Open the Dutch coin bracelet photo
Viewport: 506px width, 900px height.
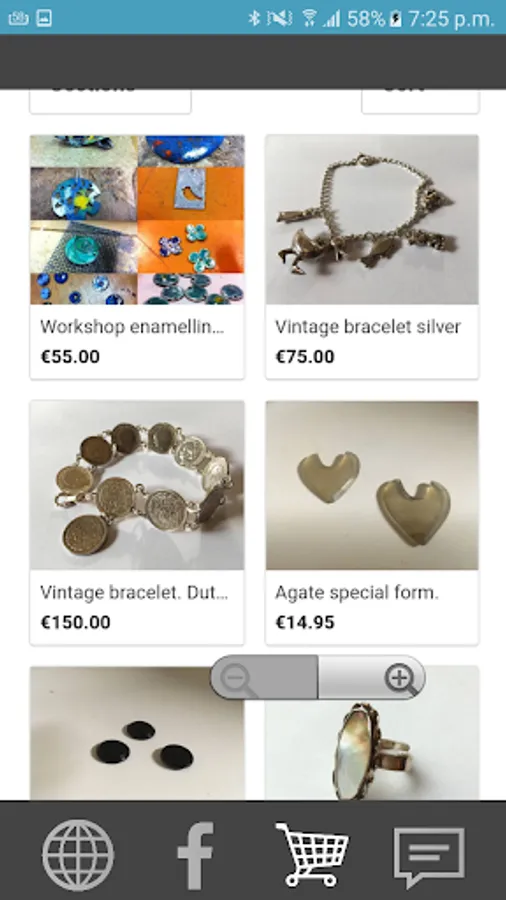click(x=137, y=485)
